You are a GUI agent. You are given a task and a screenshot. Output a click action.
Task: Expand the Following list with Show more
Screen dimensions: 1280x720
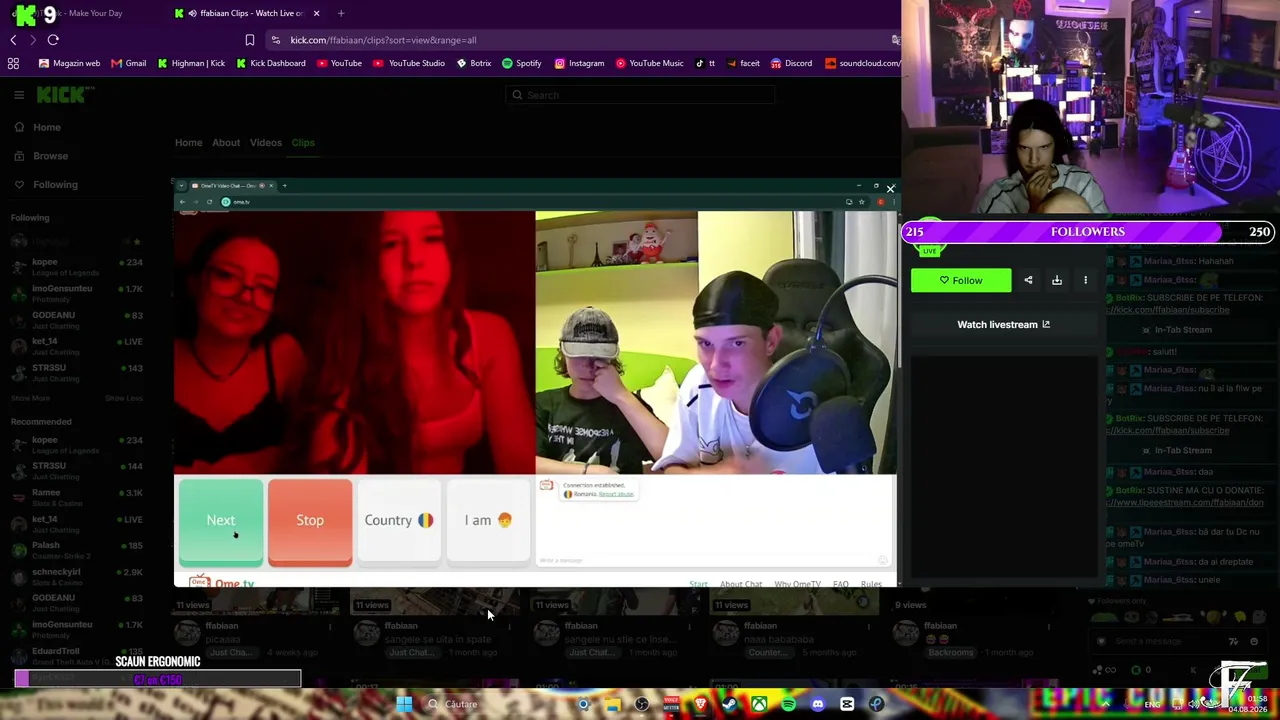click(x=30, y=398)
